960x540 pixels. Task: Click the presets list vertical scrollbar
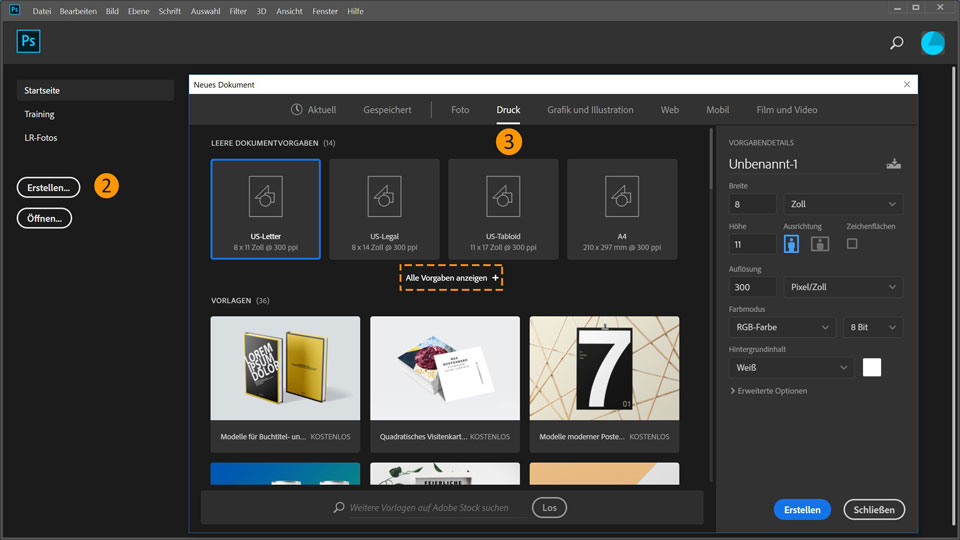point(711,158)
